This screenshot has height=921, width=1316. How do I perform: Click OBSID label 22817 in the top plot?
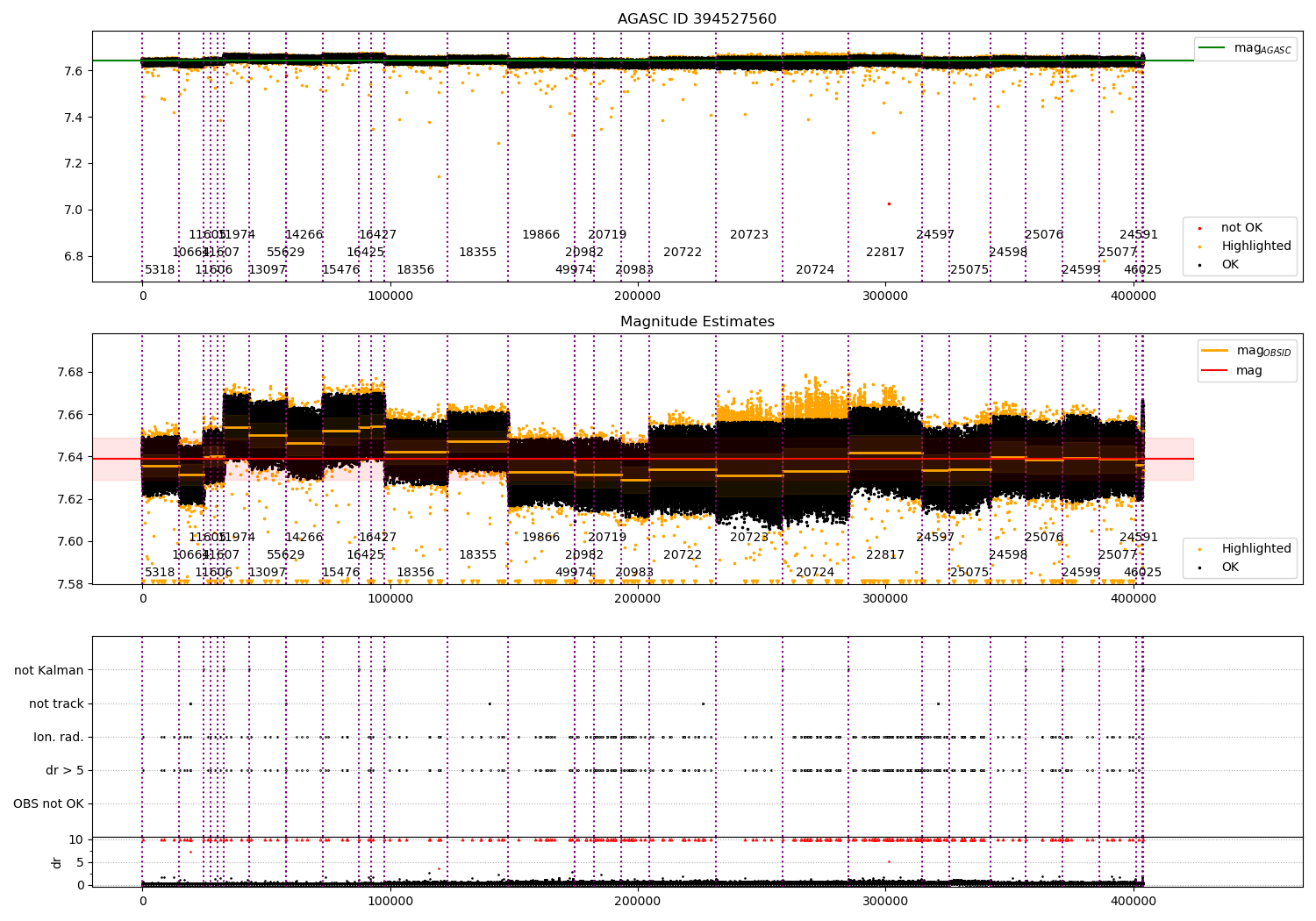pos(885,253)
